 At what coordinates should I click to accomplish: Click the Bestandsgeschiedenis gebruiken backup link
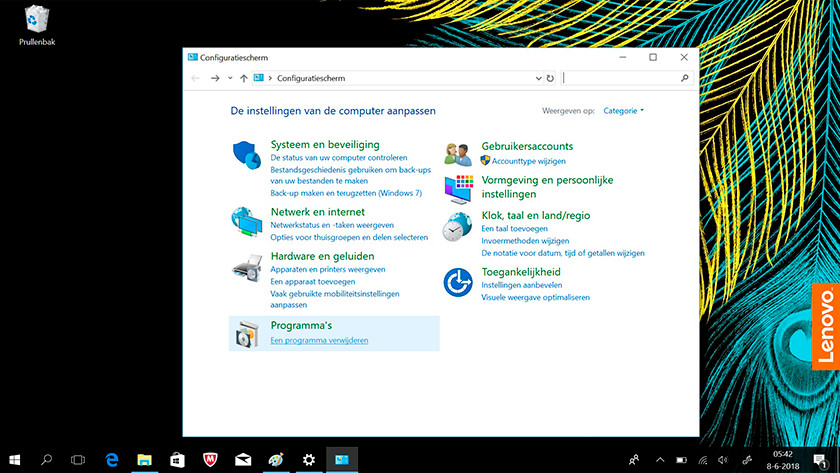350,175
